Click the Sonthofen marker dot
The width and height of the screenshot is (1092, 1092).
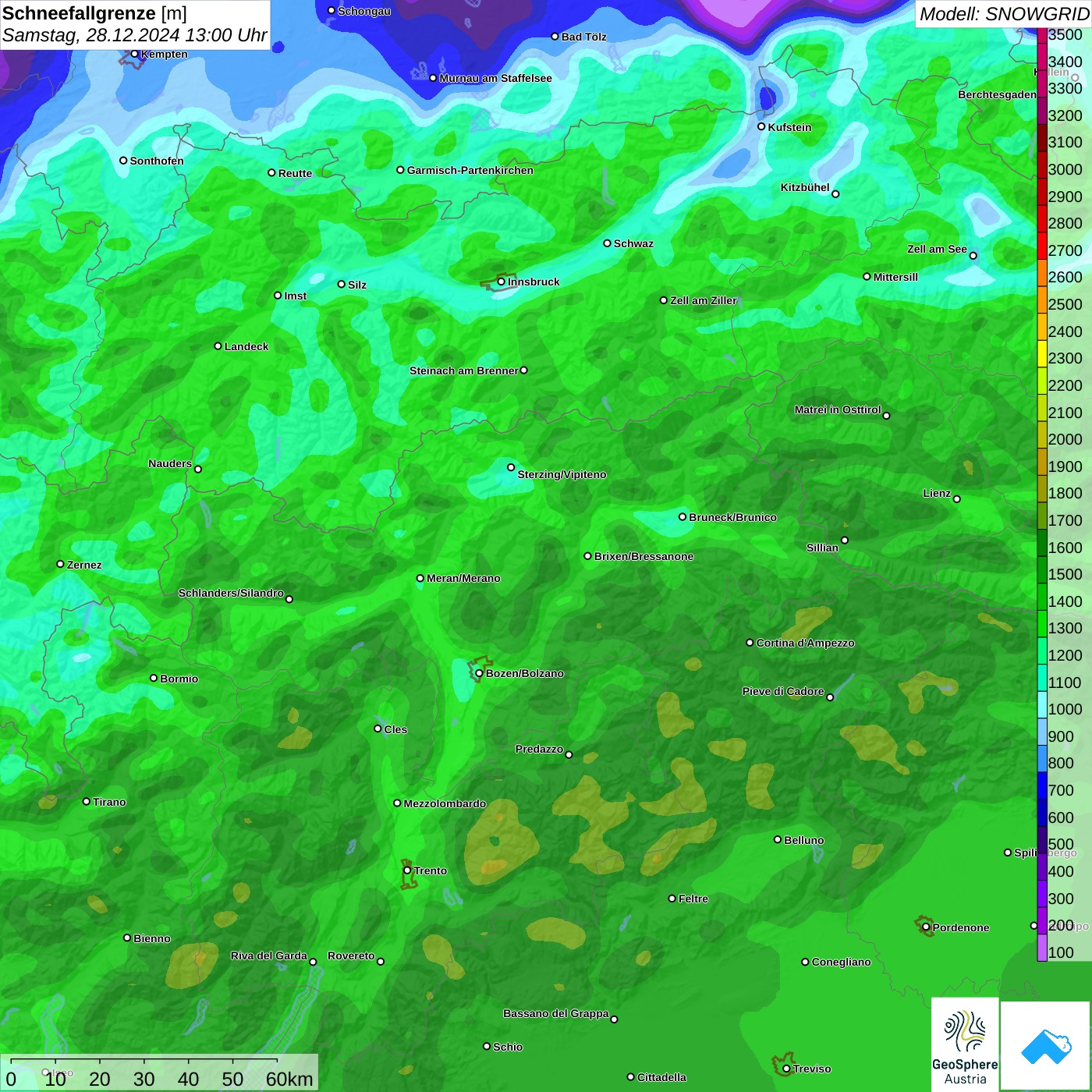[123, 161]
